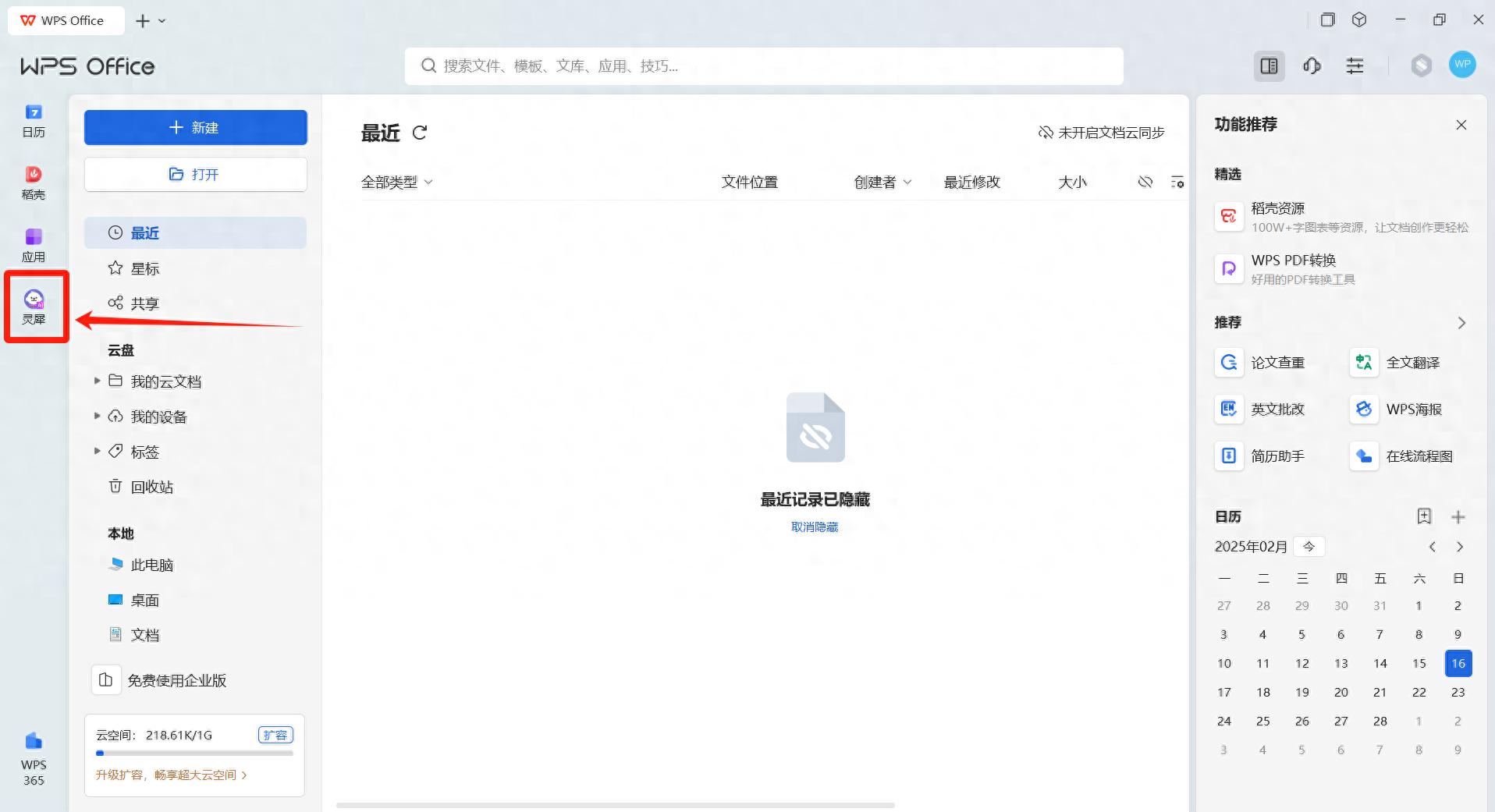The width and height of the screenshot is (1495, 812).
Task: Open list view settings icon
Action: (x=1177, y=182)
